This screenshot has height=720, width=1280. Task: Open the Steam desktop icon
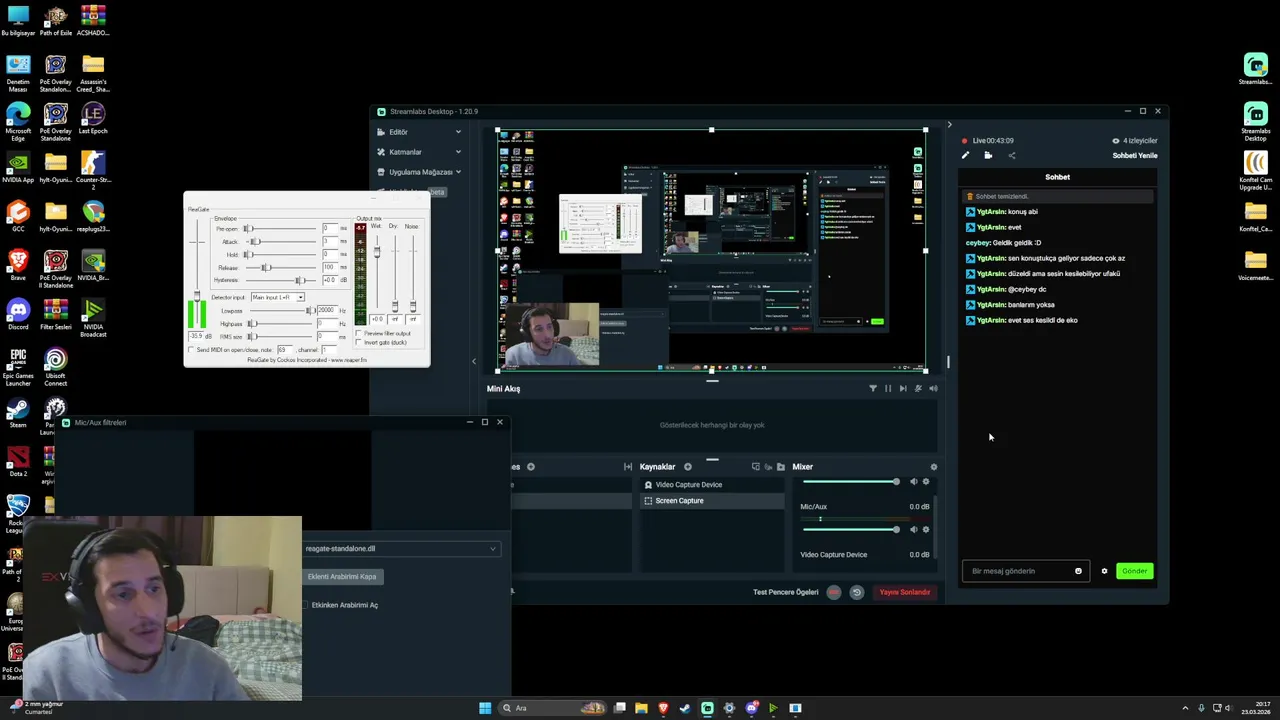[18, 413]
